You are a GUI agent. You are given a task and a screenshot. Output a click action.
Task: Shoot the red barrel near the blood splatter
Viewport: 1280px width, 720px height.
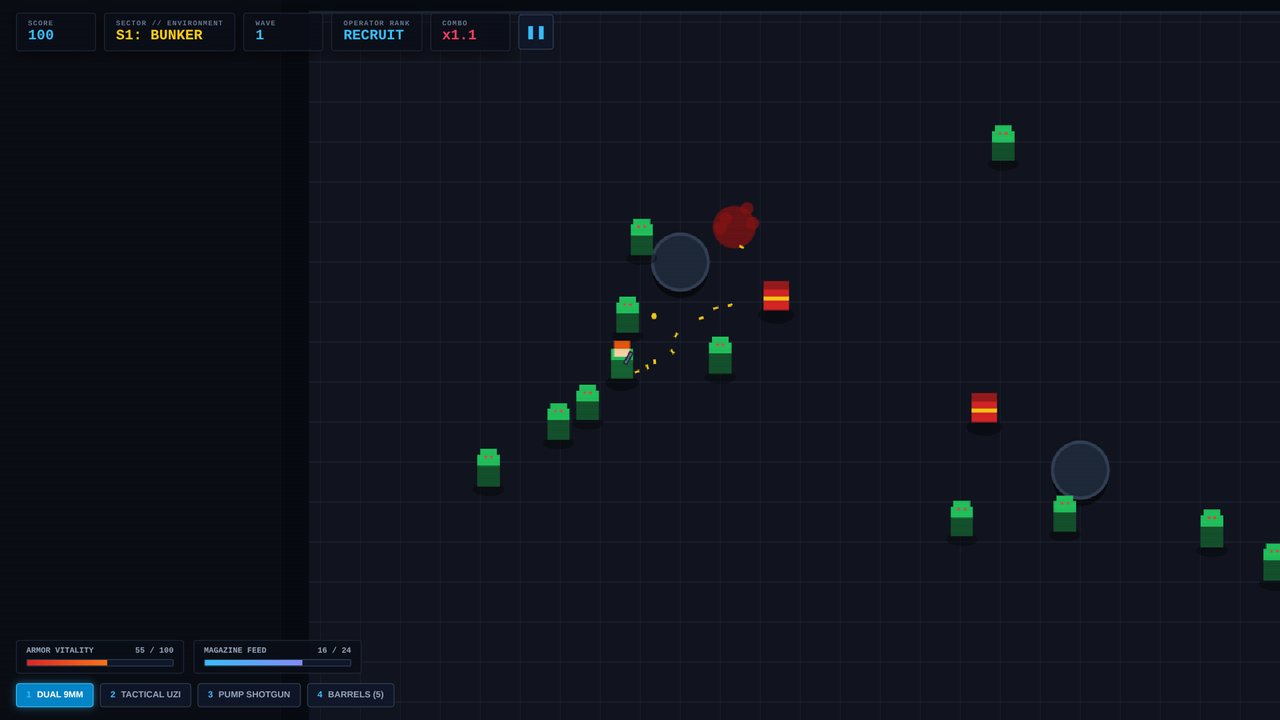(776, 296)
